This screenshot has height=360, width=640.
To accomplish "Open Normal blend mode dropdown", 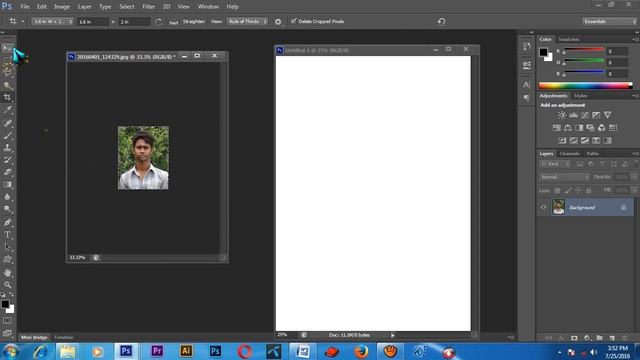I will coord(564,177).
